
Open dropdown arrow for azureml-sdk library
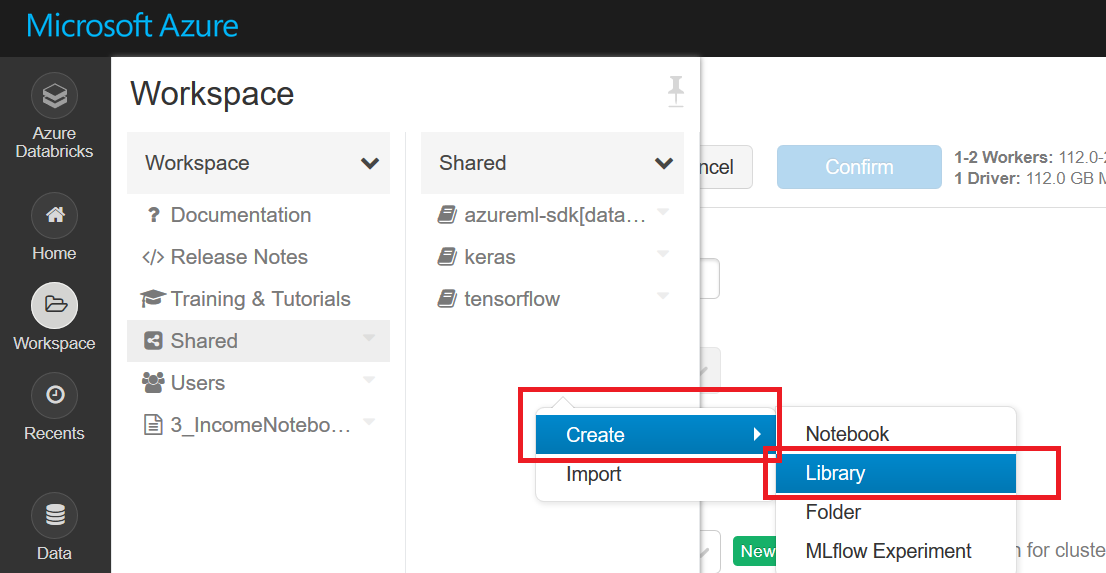[x=663, y=212]
